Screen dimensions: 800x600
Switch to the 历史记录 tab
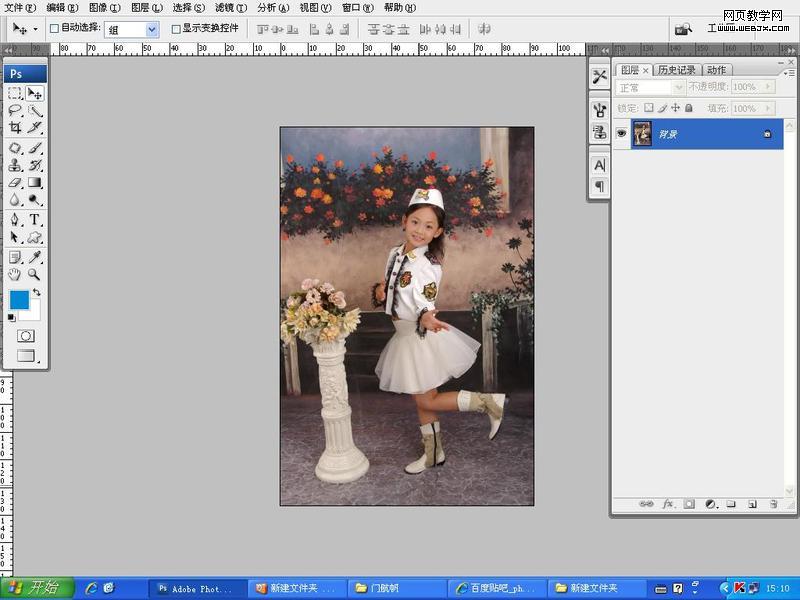(676, 69)
